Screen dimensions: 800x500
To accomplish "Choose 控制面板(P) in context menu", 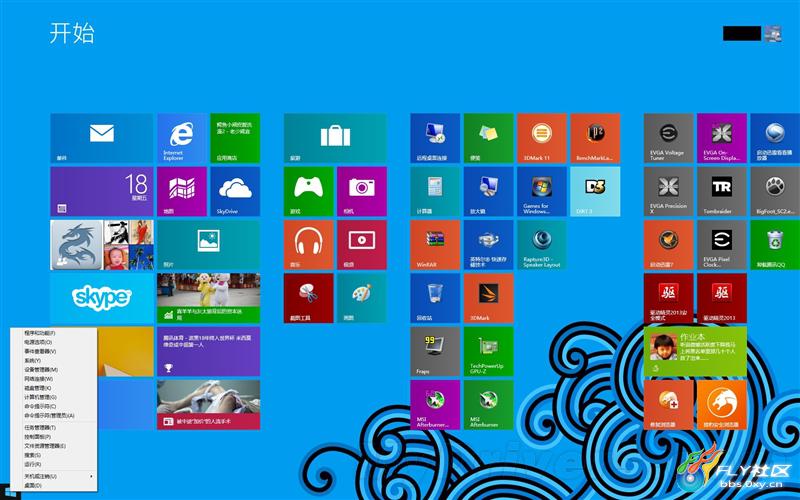I will pyautogui.click(x=54, y=437).
